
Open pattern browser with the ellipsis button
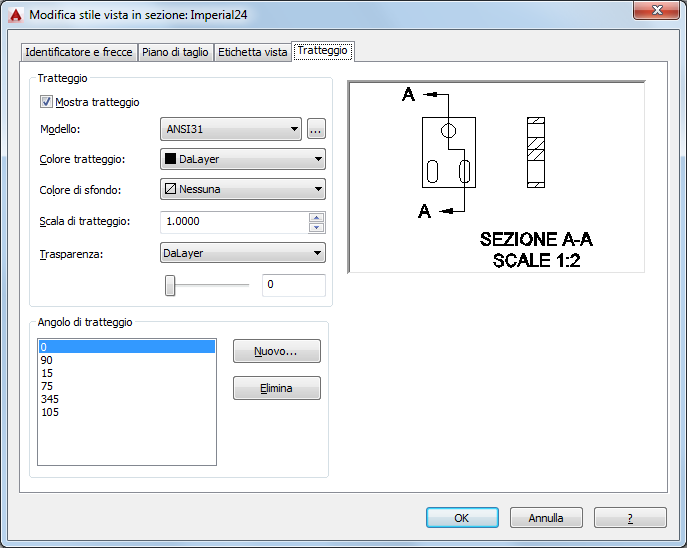click(316, 129)
